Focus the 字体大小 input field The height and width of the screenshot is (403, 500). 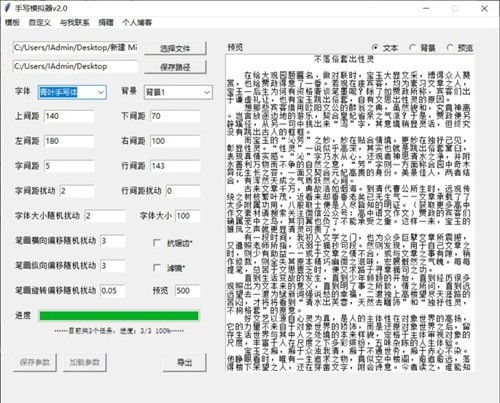[x=188, y=216]
